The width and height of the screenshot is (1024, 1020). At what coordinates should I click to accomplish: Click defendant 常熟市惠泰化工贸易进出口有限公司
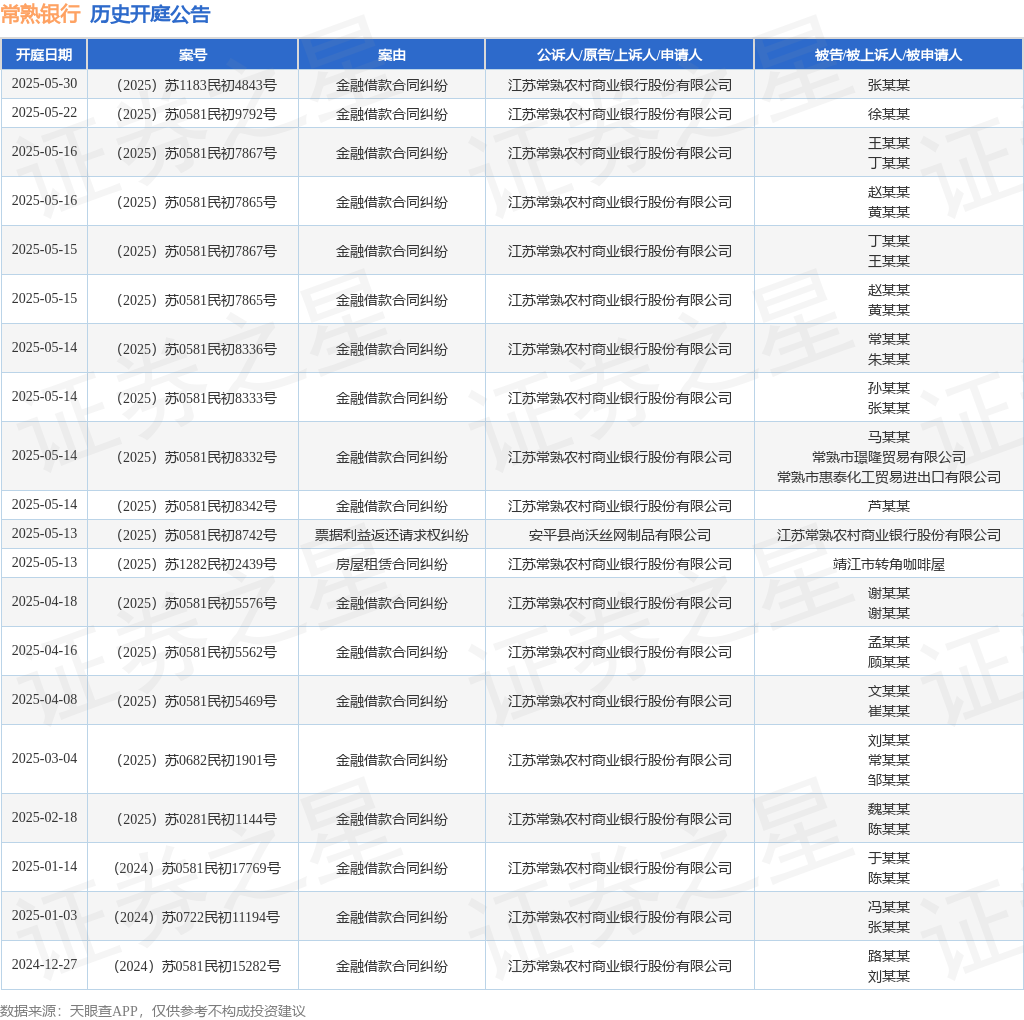[x=888, y=477]
